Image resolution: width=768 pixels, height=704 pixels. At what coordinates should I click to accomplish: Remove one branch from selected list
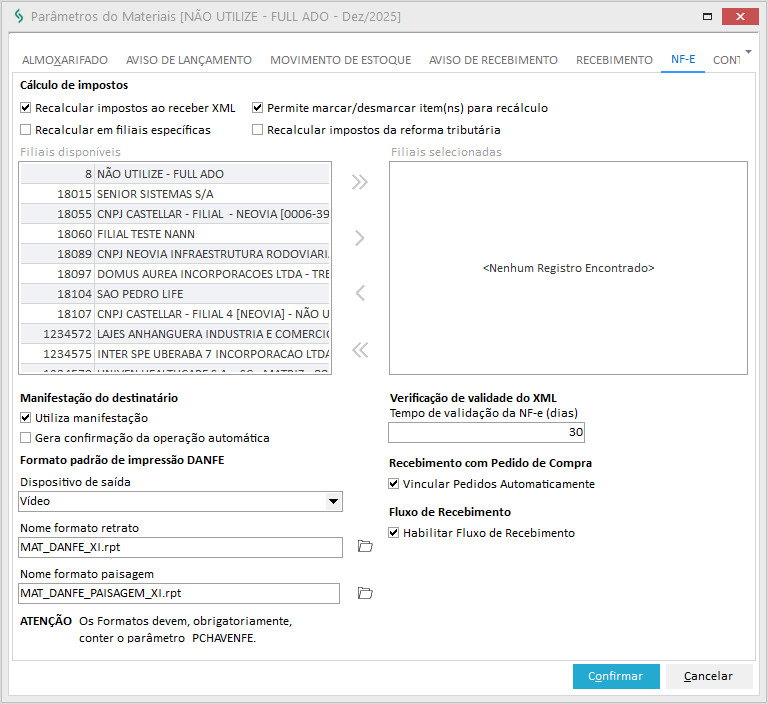360,293
